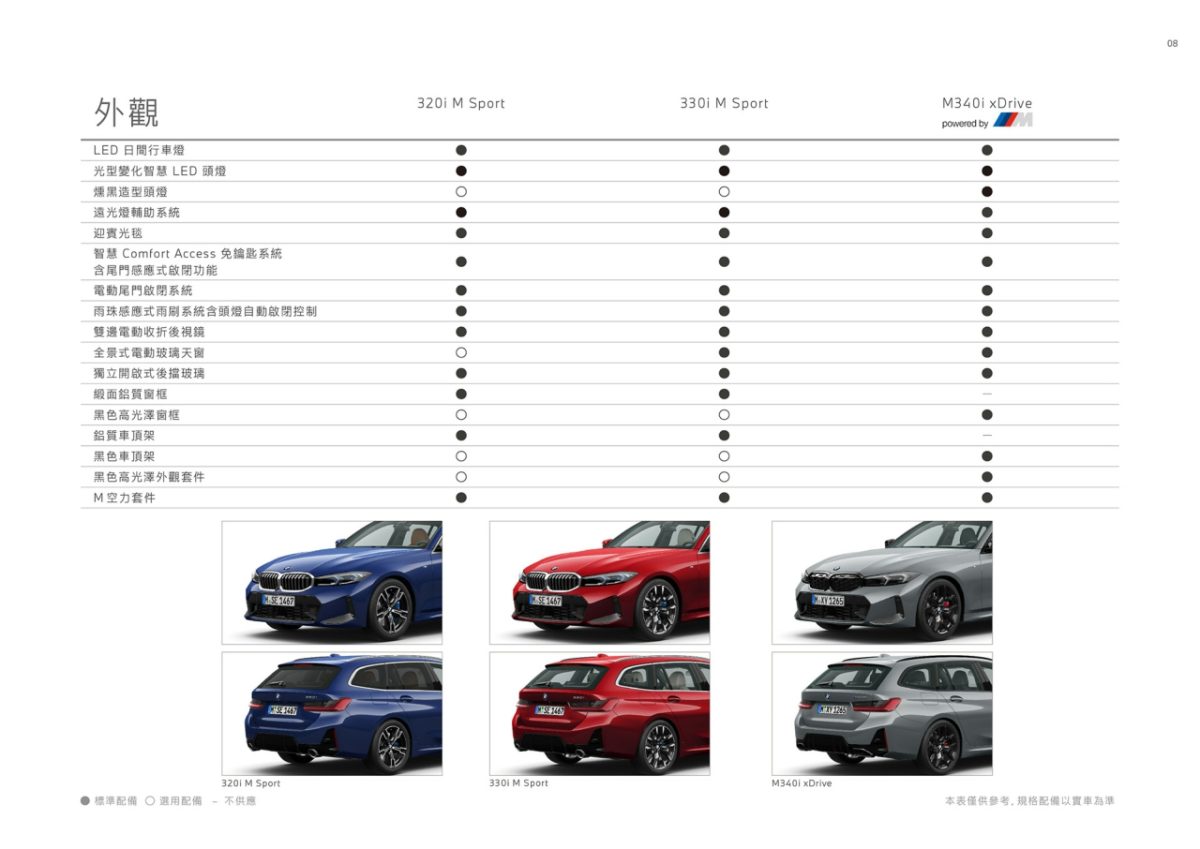Open the blue 320i rear view photo

tap(332, 714)
